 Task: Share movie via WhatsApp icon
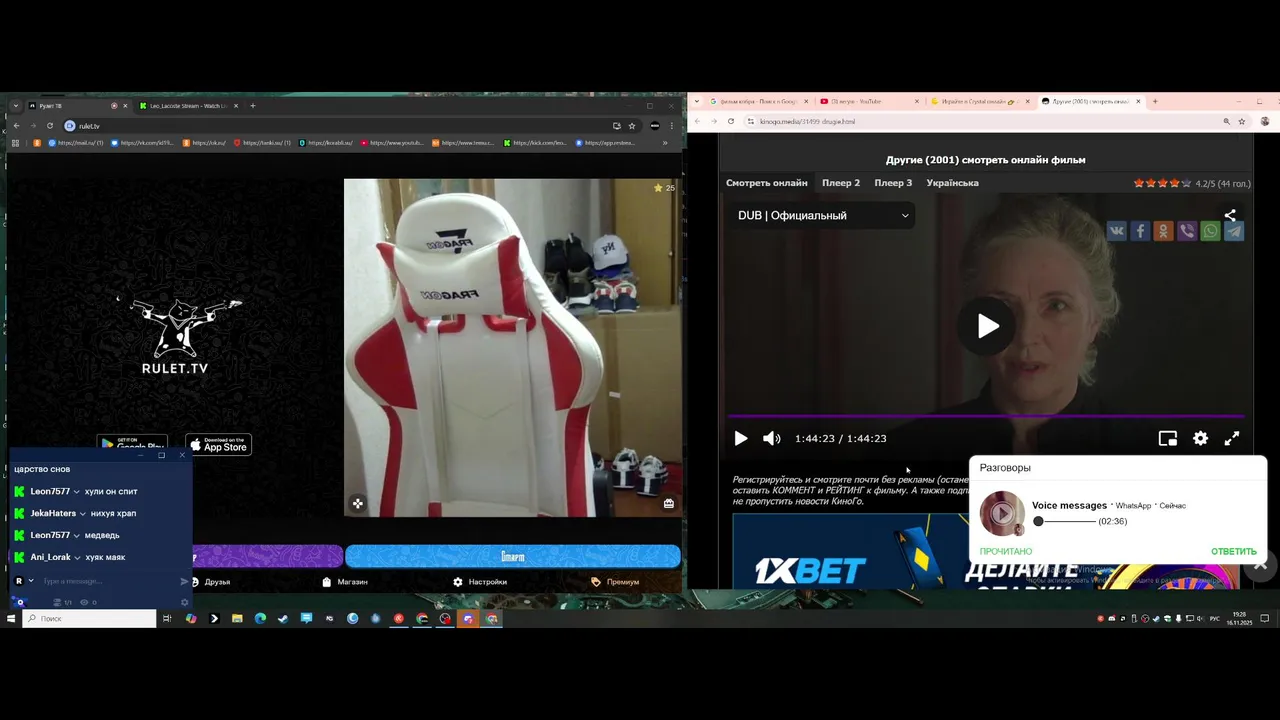pos(1210,231)
